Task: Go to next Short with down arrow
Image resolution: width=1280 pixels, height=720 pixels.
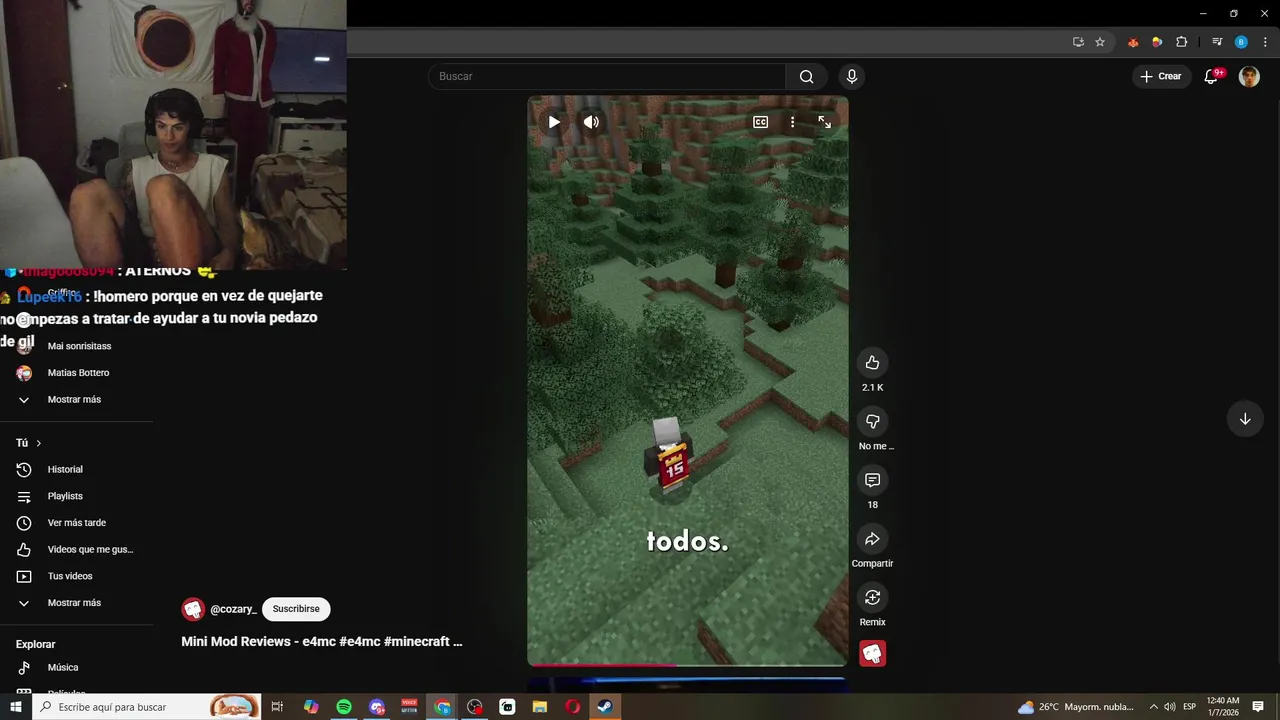Action: [1245, 419]
